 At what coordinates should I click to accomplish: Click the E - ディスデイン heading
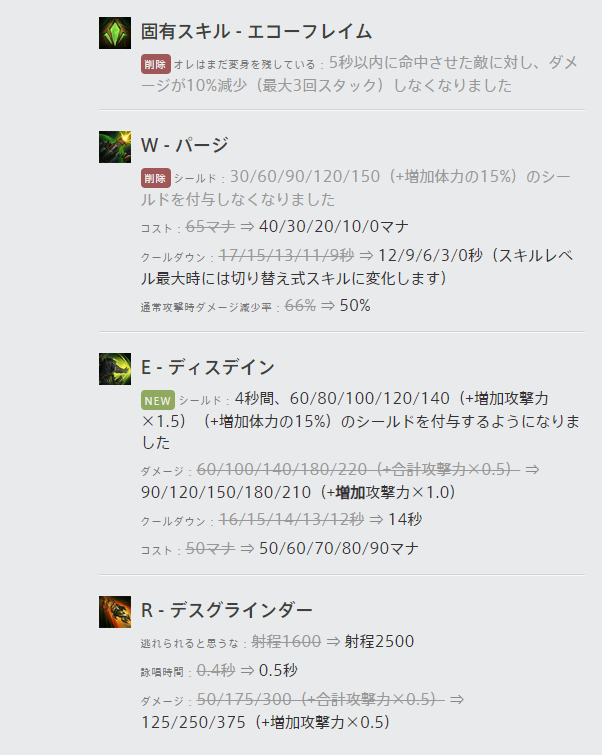pos(208,367)
